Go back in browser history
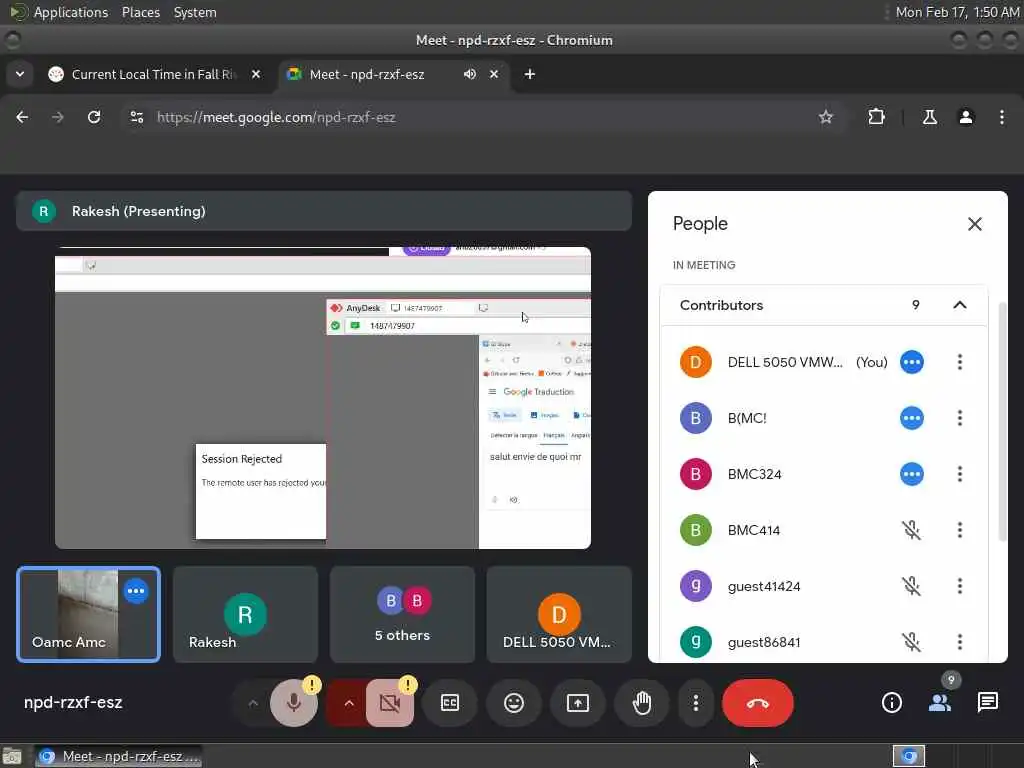The image size is (1024, 768). [x=22, y=117]
